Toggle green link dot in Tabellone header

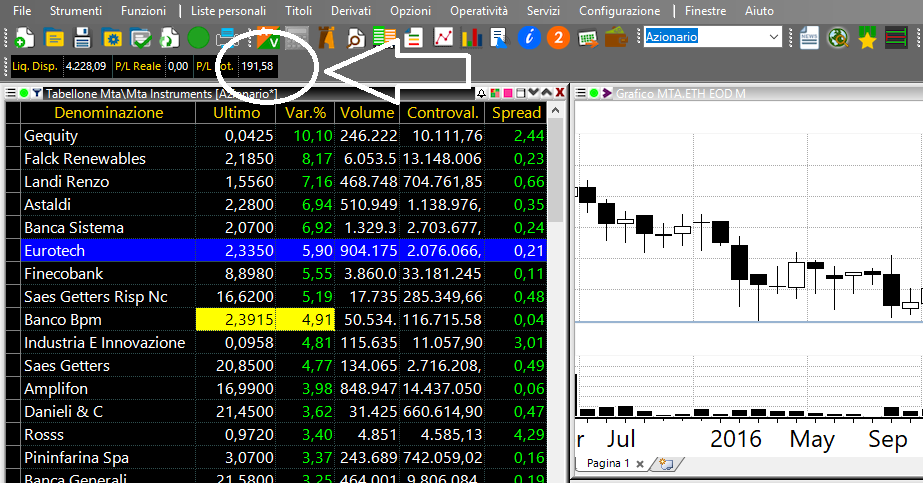24,93
